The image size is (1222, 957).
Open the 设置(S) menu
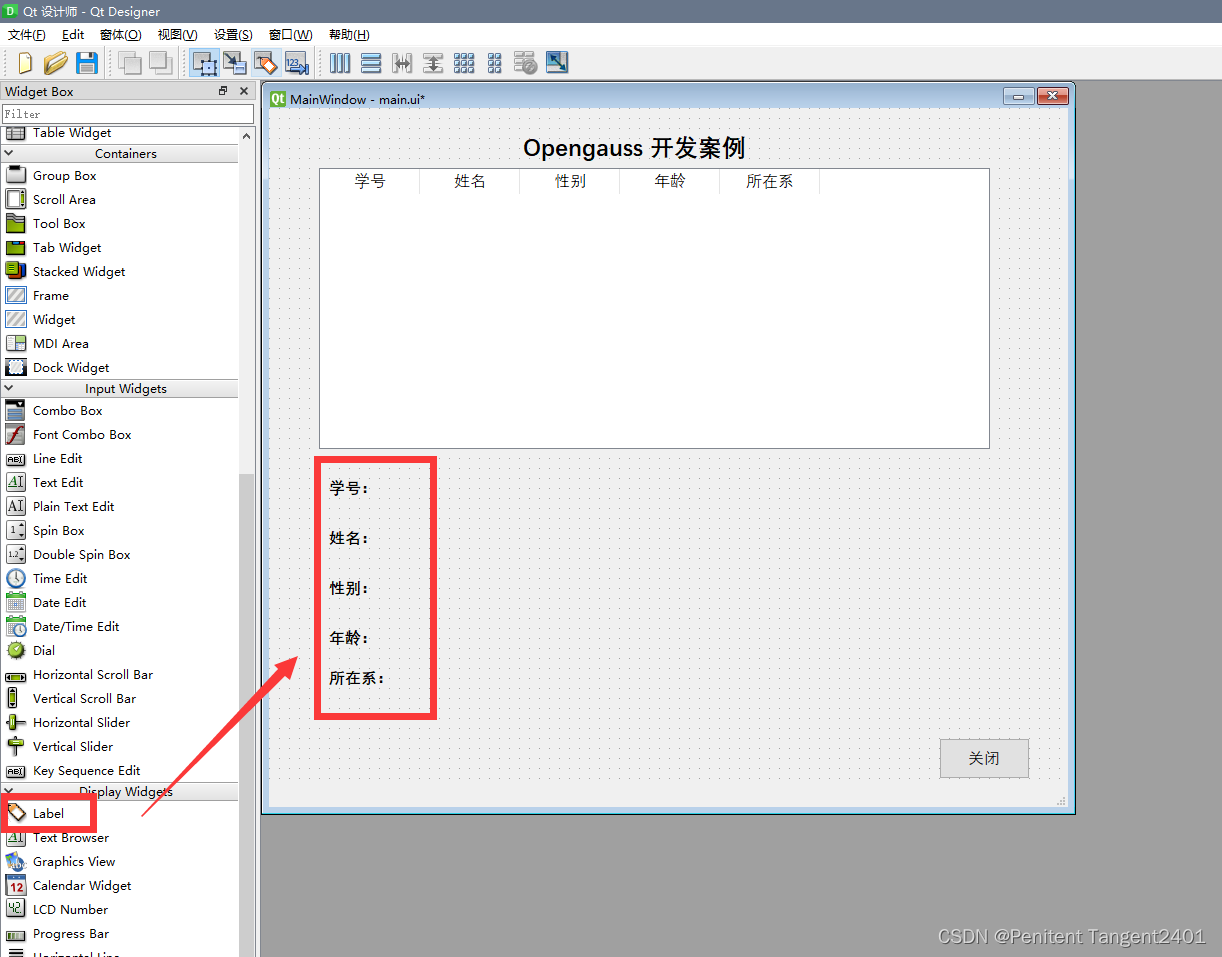pos(233,35)
